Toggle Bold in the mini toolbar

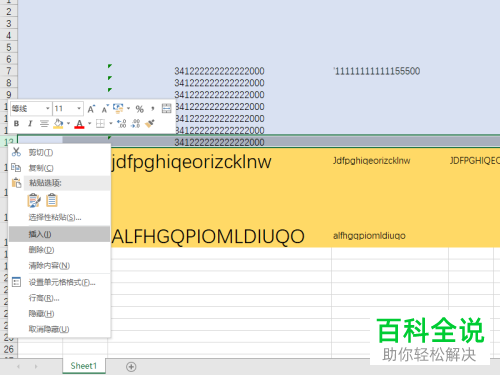(16, 124)
